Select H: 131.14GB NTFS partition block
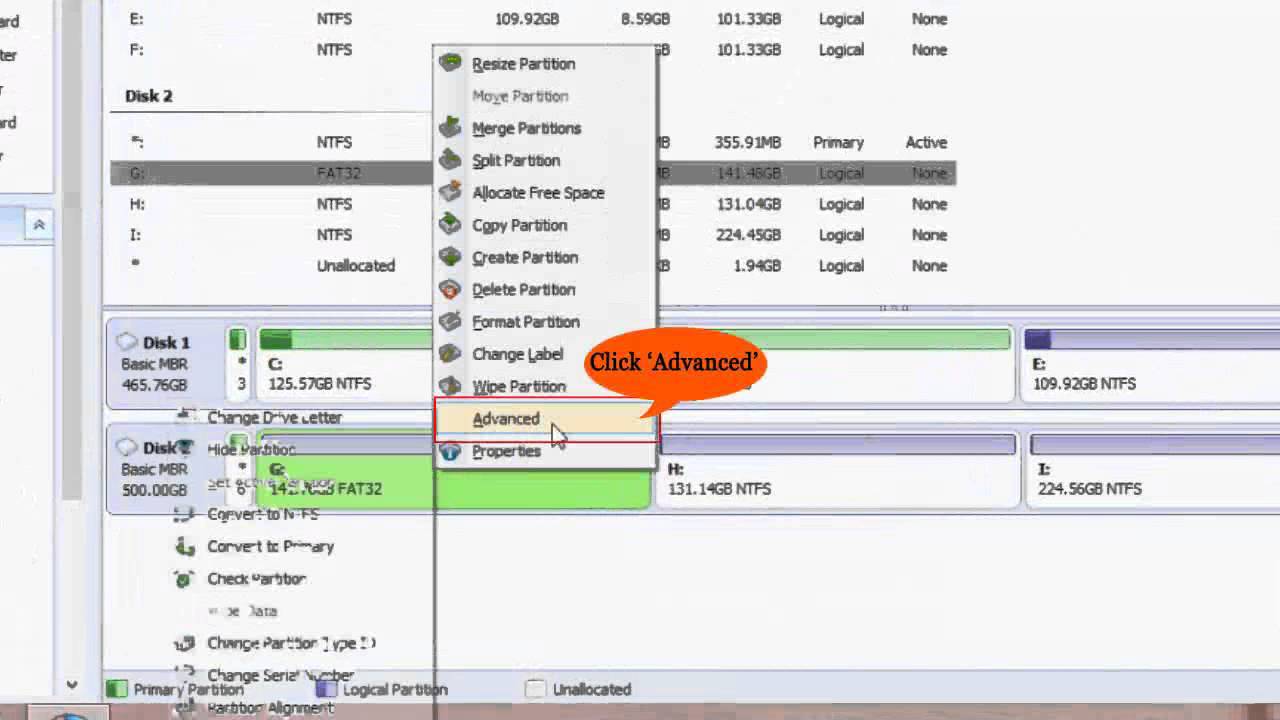Viewport: 1280px width, 720px height. (836, 470)
